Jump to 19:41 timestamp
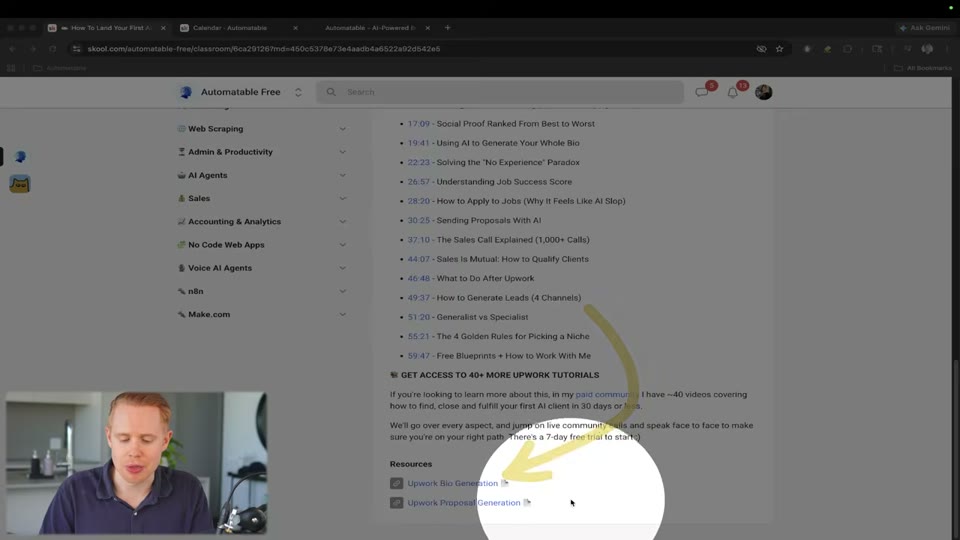 click(x=419, y=143)
